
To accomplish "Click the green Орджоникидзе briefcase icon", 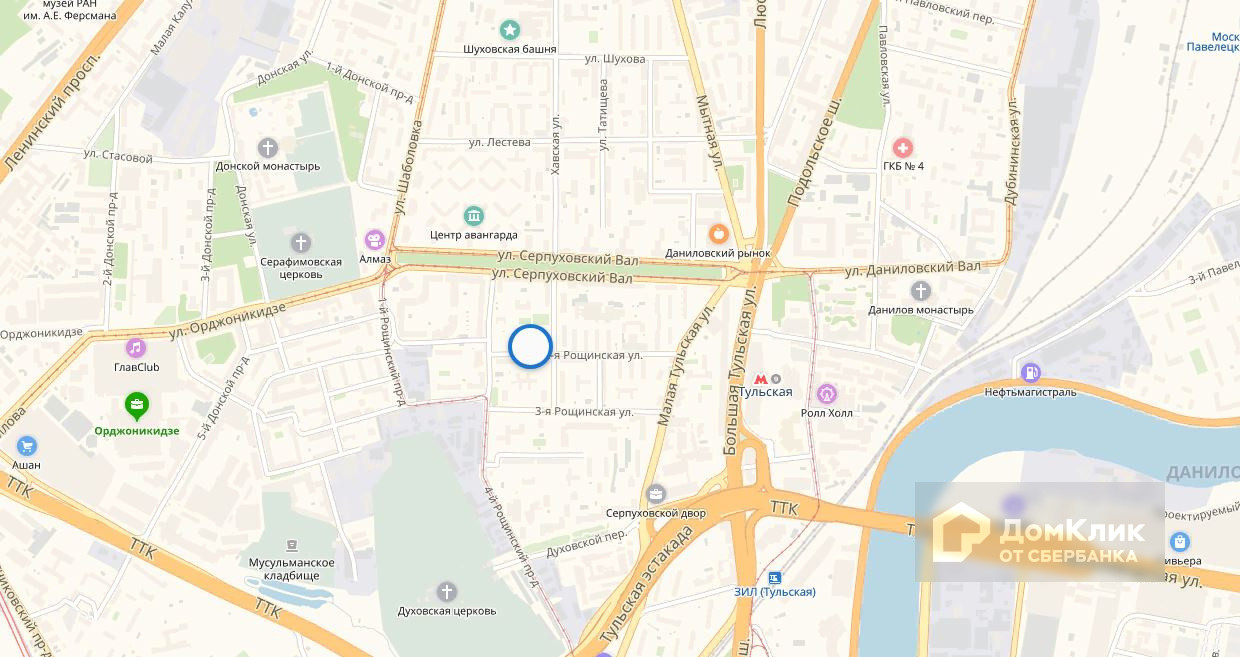I will pyautogui.click(x=137, y=405).
